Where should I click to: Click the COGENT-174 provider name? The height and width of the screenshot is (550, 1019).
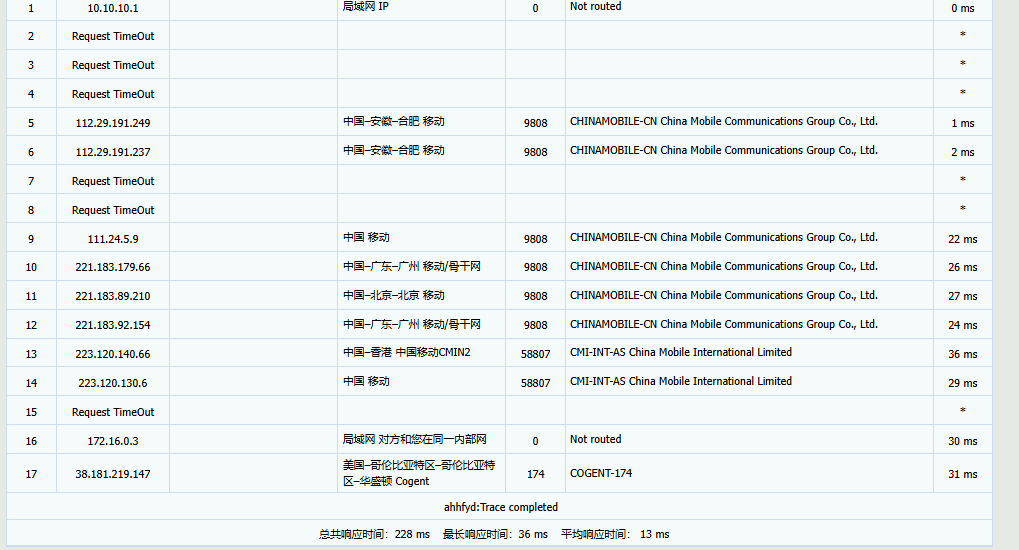click(x=601, y=473)
